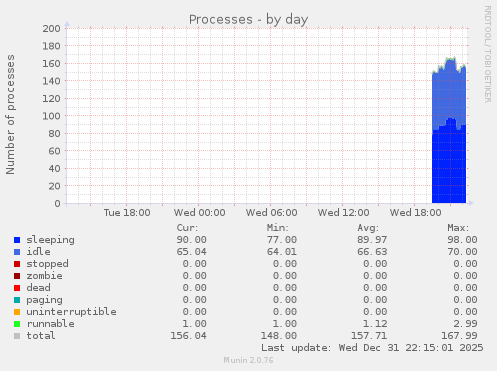This screenshot has height=371, width=497.
Task: Click the 'Wed 18:00' time axis label
Action: point(416,213)
